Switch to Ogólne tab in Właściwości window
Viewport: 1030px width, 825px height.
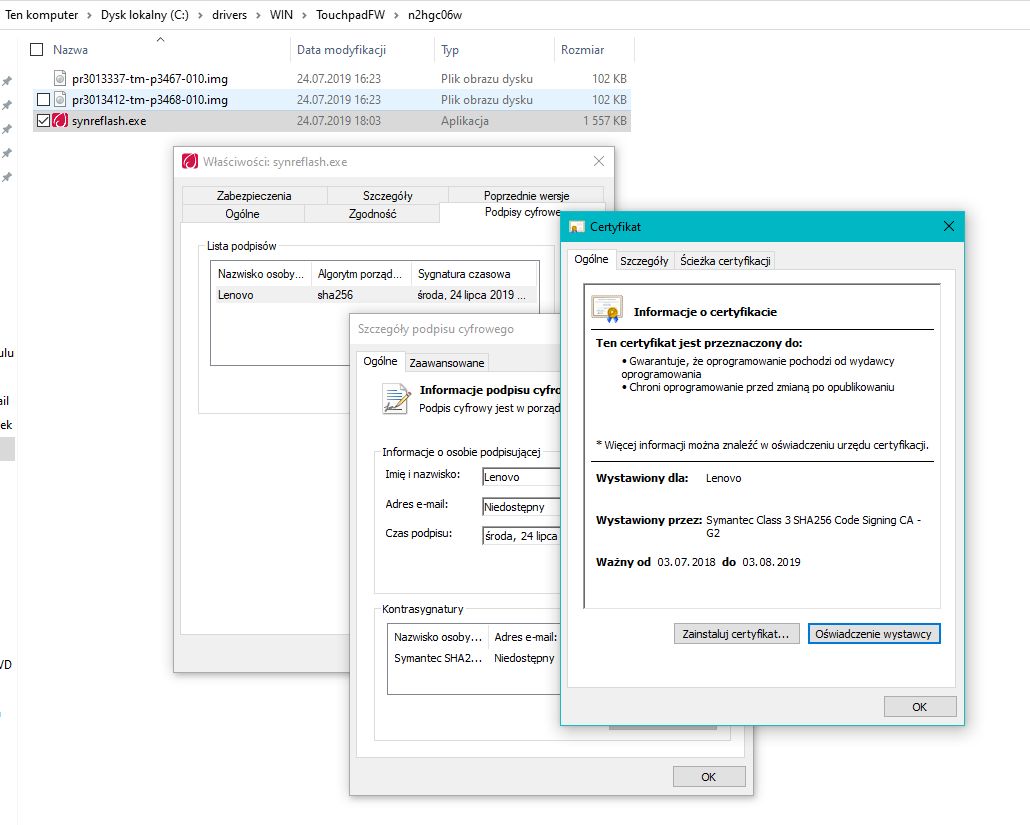242,213
